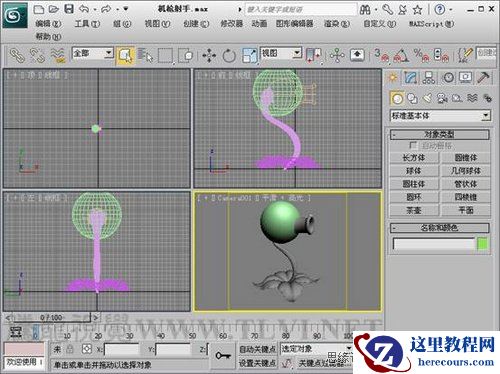Click the 0/100 time slider
500x374 pixels.
51,318
